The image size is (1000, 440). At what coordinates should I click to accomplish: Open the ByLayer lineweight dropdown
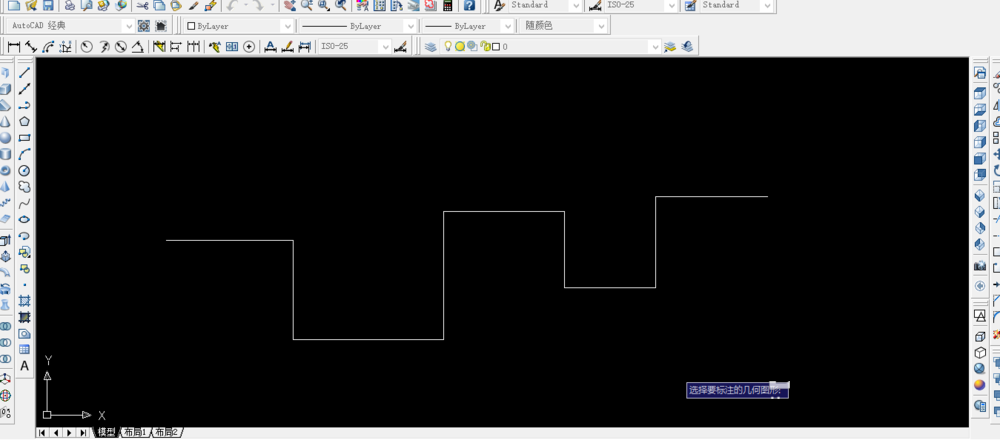(507, 26)
